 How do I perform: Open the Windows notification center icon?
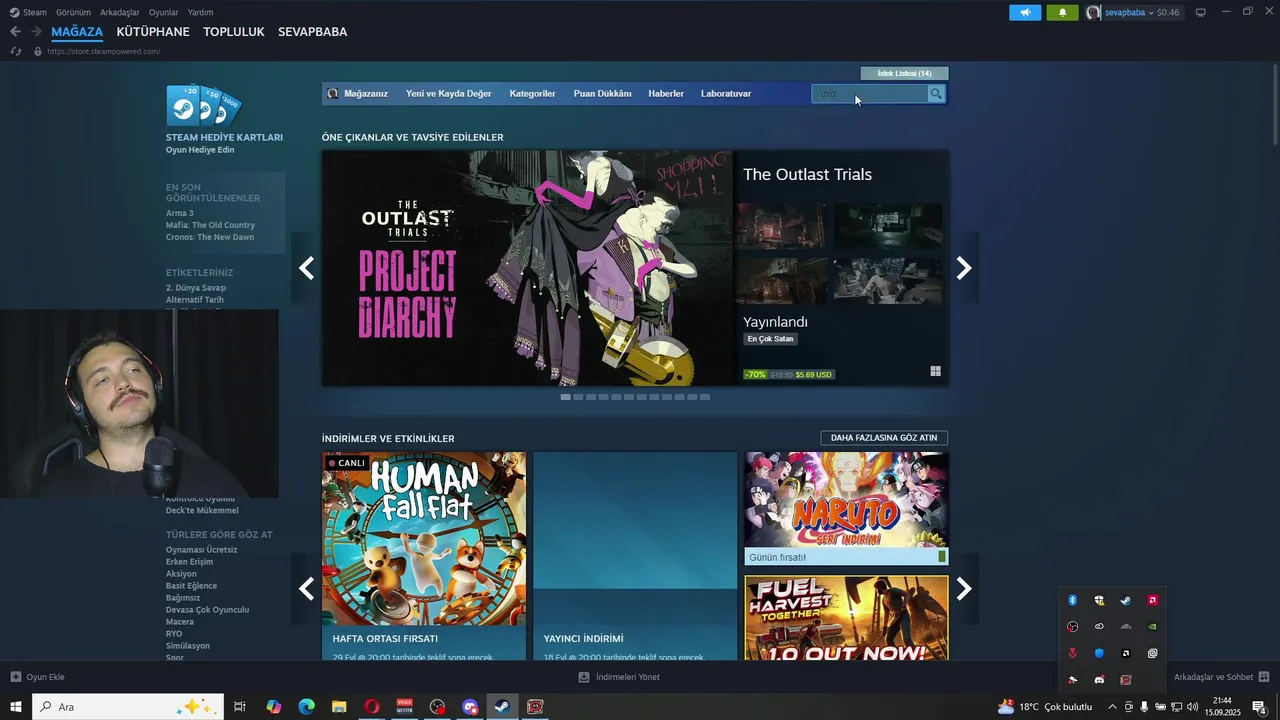(x=1259, y=707)
